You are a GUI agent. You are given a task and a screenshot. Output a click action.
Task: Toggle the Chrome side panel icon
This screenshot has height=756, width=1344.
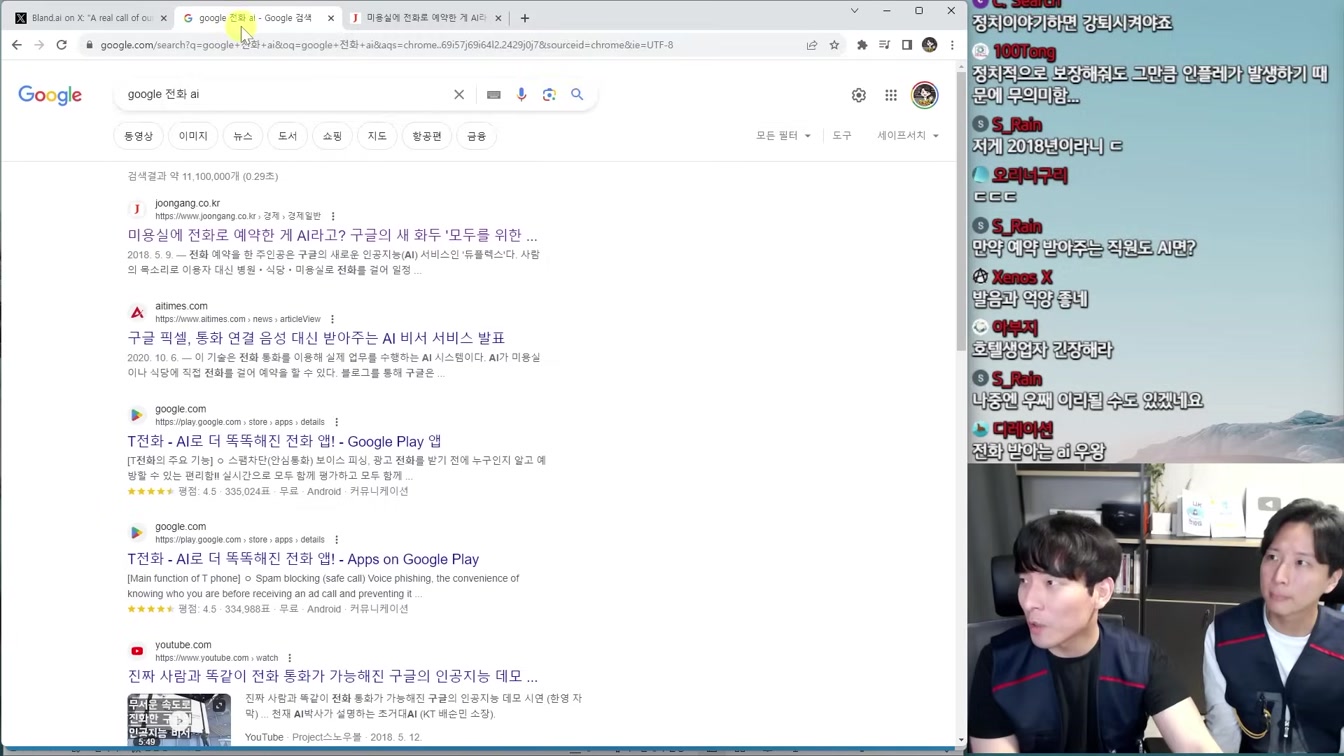tap(907, 45)
